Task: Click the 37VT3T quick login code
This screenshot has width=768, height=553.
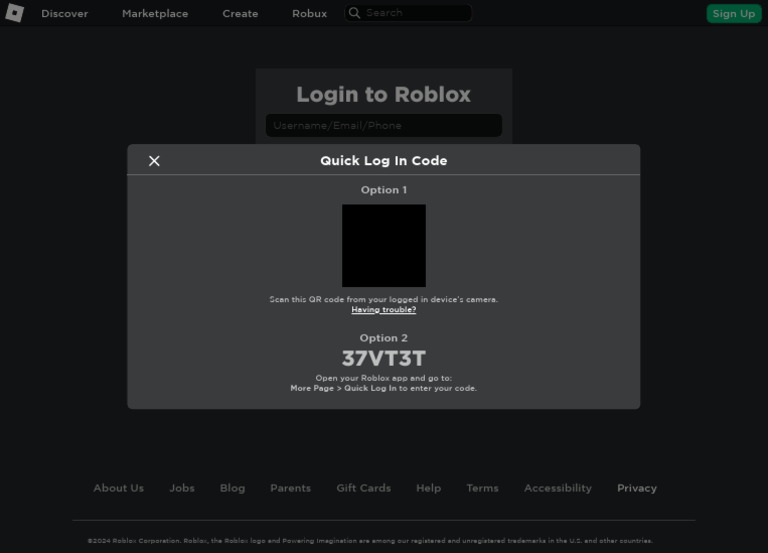Action: tap(384, 358)
